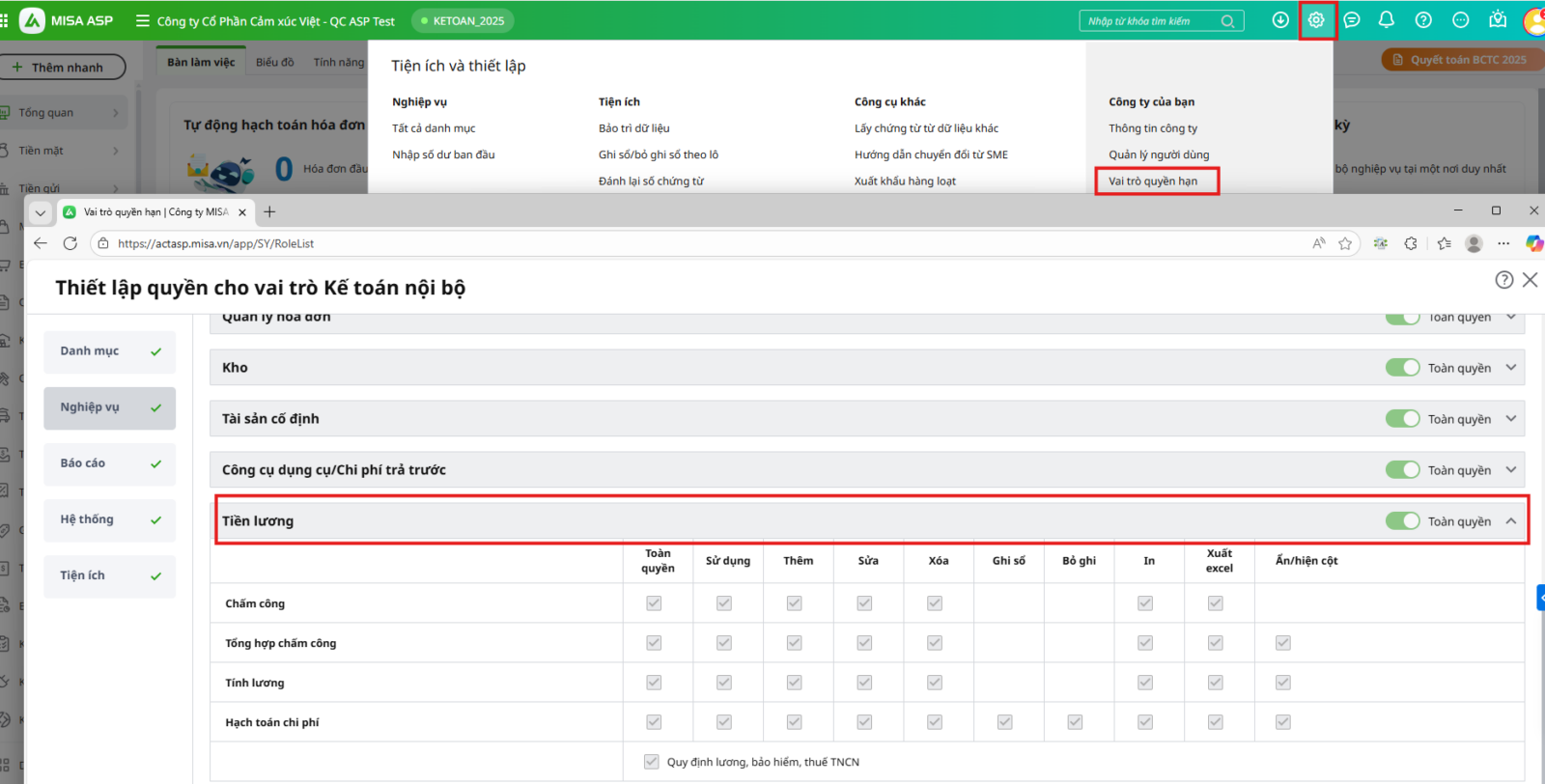This screenshot has width=1545, height=784.
Task: Open the help question mark in header
Action: click(x=1423, y=20)
